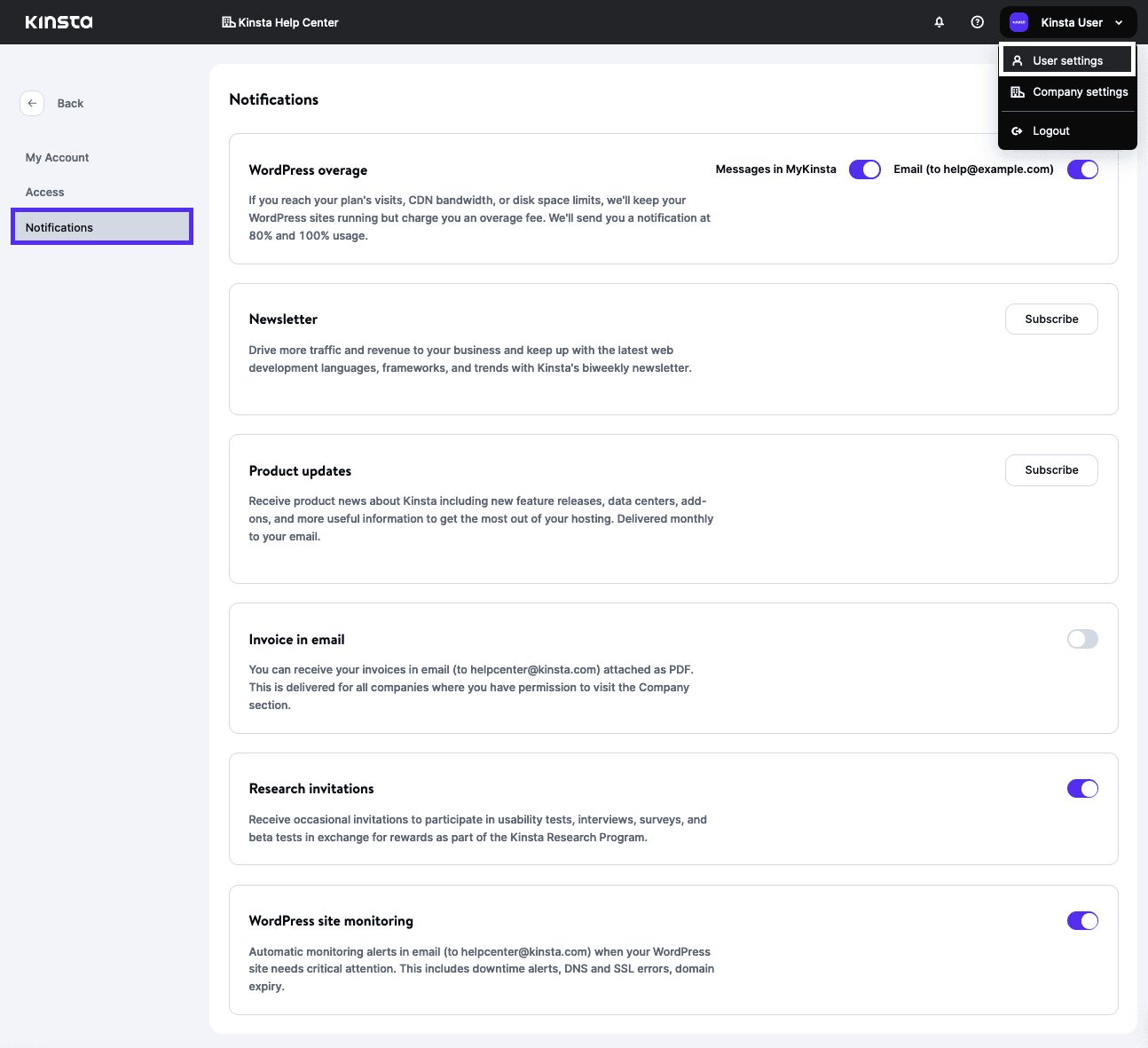Click the Kinsta User avatar
1148x1048 pixels.
coord(1018,22)
